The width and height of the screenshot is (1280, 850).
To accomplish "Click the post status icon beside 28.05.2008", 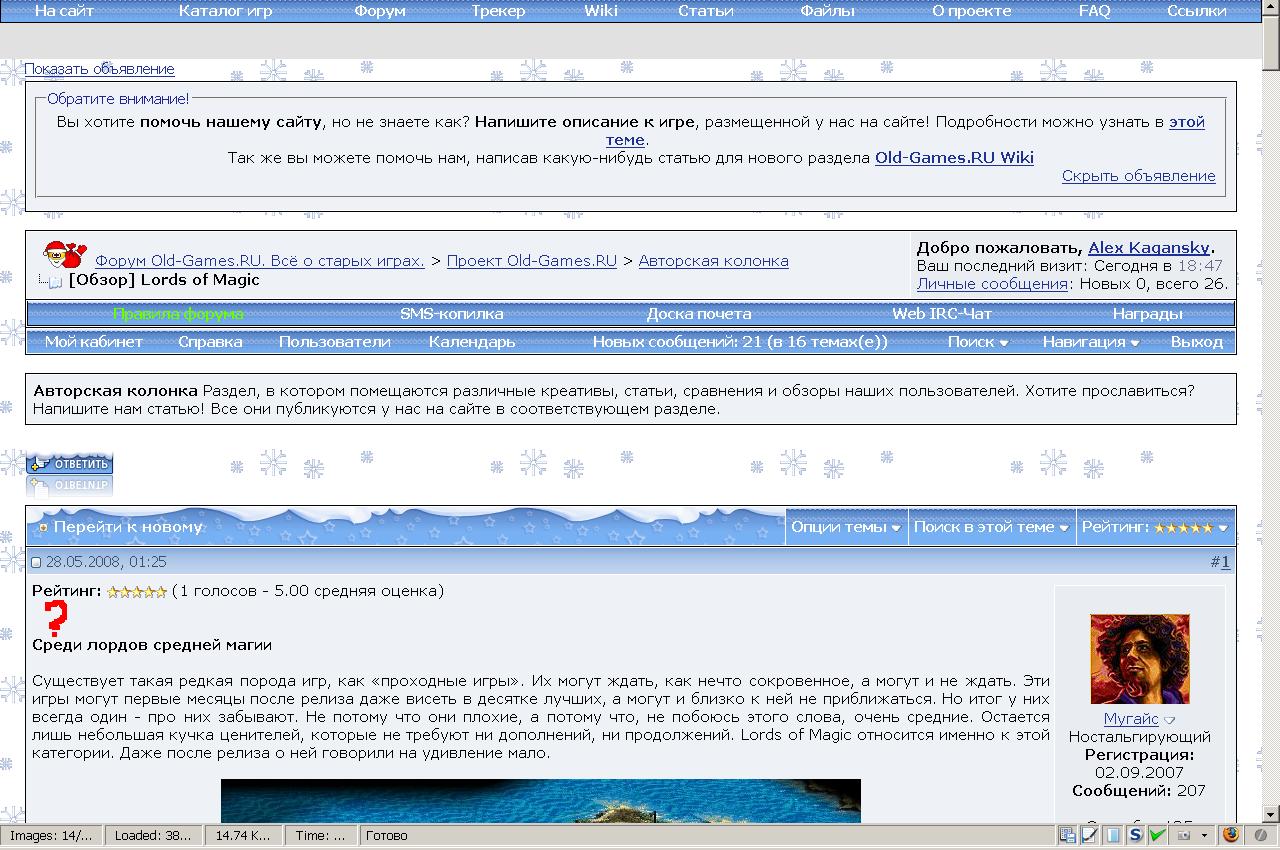I will (x=37, y=563).
